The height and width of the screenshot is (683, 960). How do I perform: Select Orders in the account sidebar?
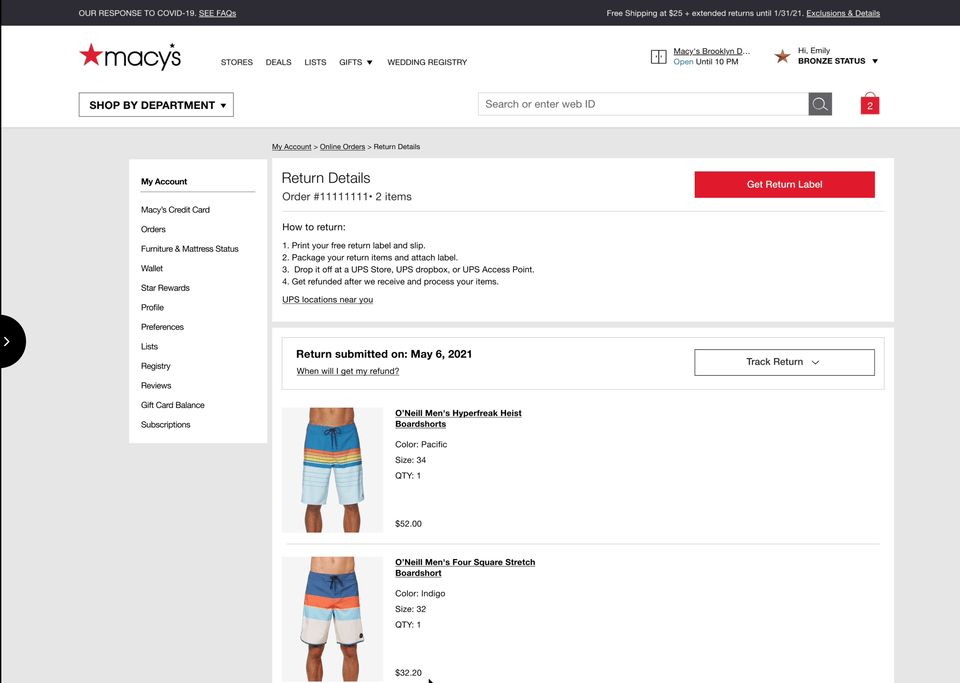coord(153,230)
